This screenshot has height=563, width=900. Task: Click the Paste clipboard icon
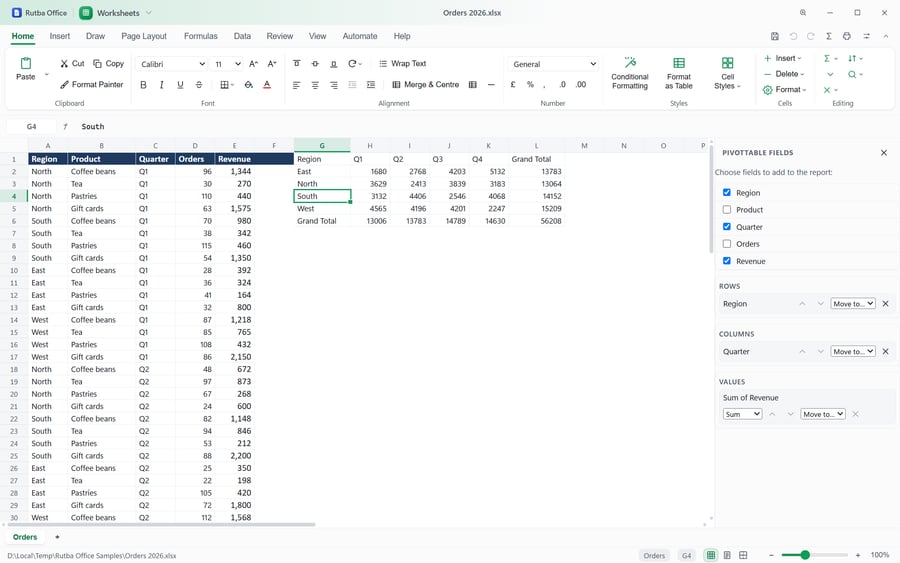tap(25, 63)
